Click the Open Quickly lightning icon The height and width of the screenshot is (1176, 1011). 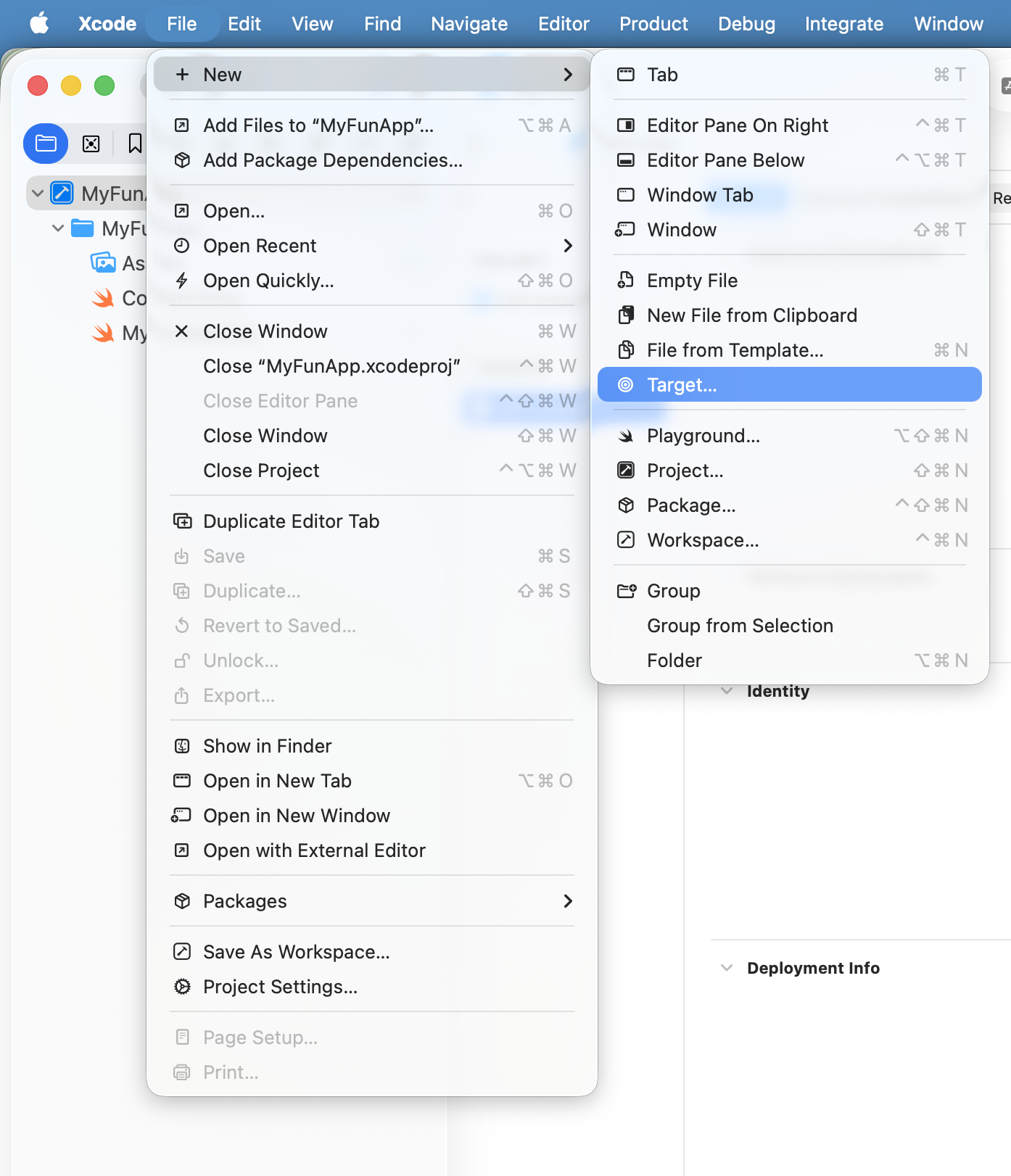click(x=182, y=281)
